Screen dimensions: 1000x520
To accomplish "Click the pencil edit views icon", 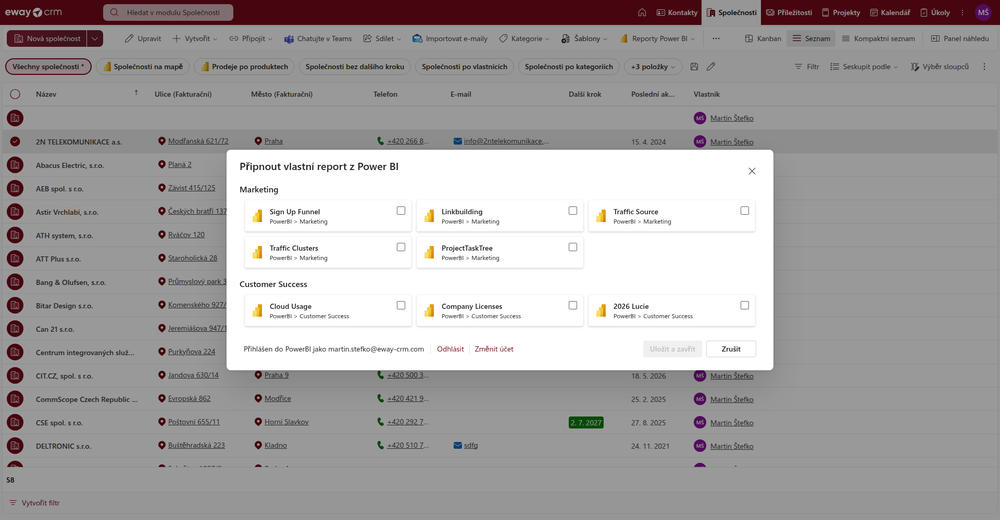I will 711,66.
